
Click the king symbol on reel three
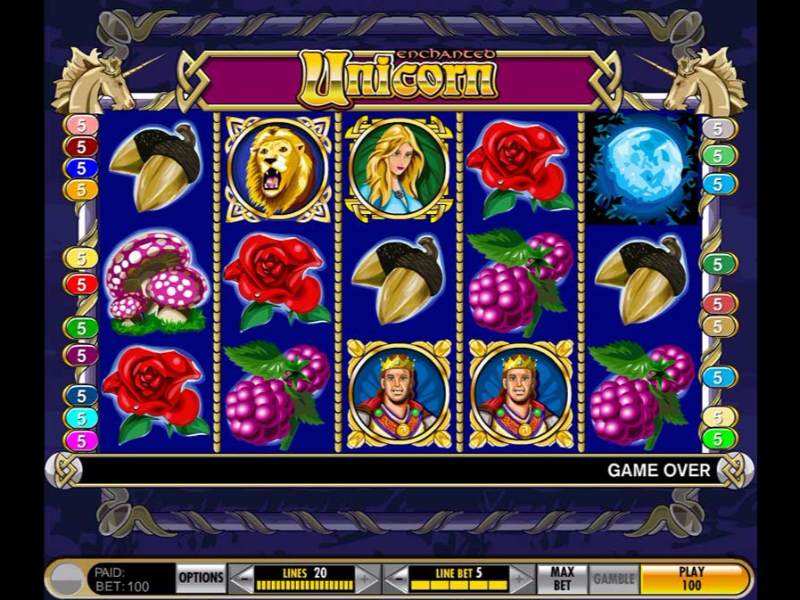pyautogui.click(x=399, y=394)
